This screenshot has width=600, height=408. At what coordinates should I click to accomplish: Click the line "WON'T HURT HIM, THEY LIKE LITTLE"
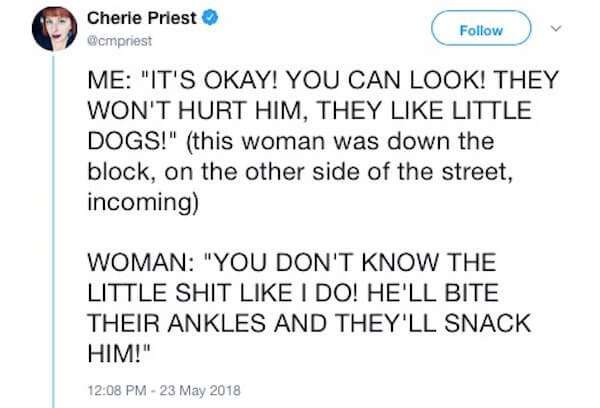(310, 110)
